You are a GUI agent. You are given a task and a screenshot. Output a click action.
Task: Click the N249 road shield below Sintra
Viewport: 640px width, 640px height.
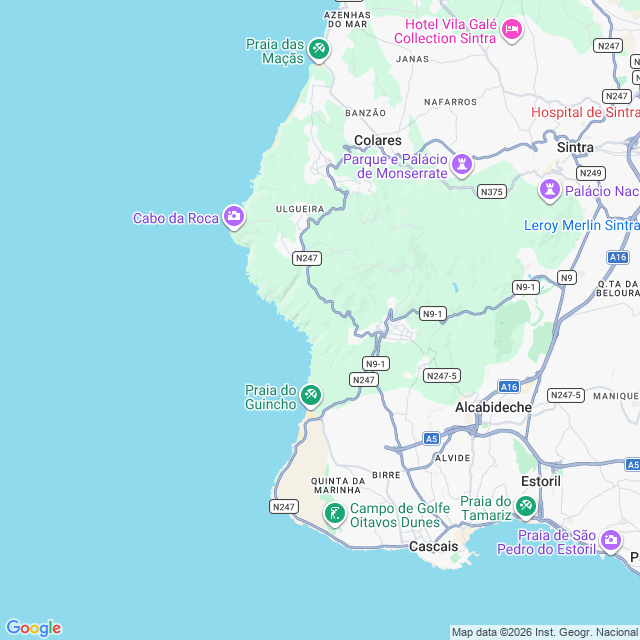click(591, 173)
